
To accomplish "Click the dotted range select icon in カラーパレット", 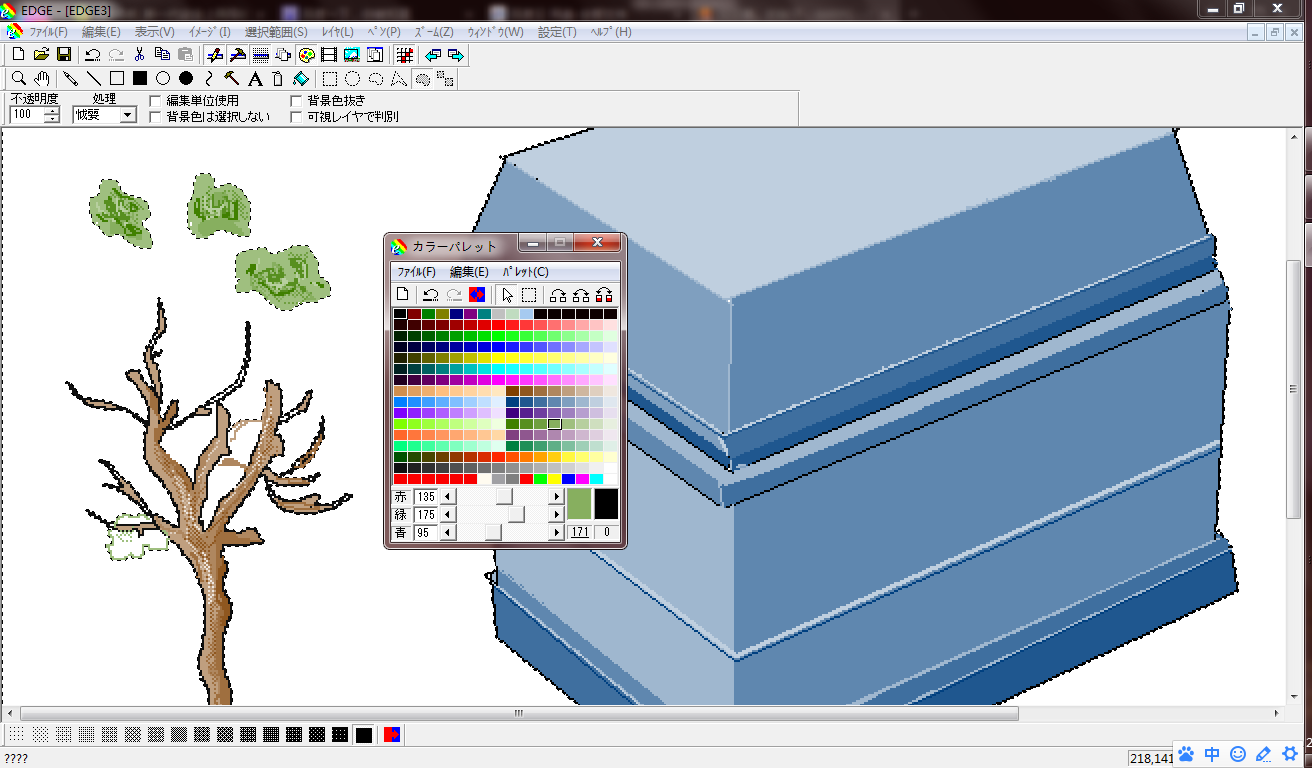I will (529, 294).
